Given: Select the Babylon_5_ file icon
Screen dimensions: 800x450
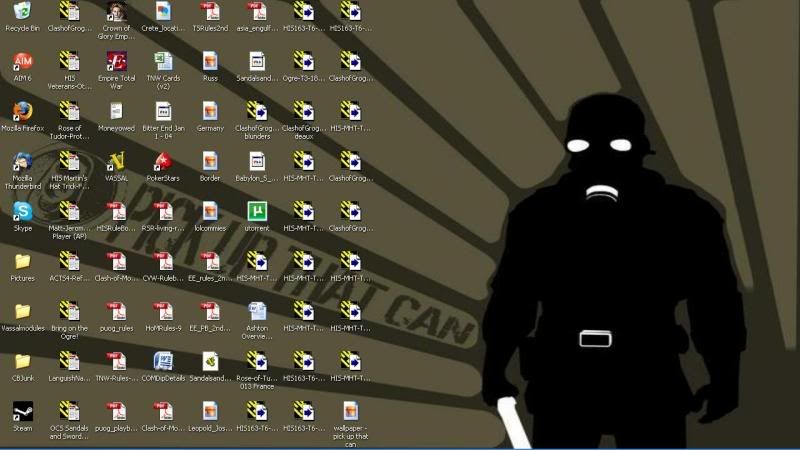Looking at the screenshot, I should [257, 161].
